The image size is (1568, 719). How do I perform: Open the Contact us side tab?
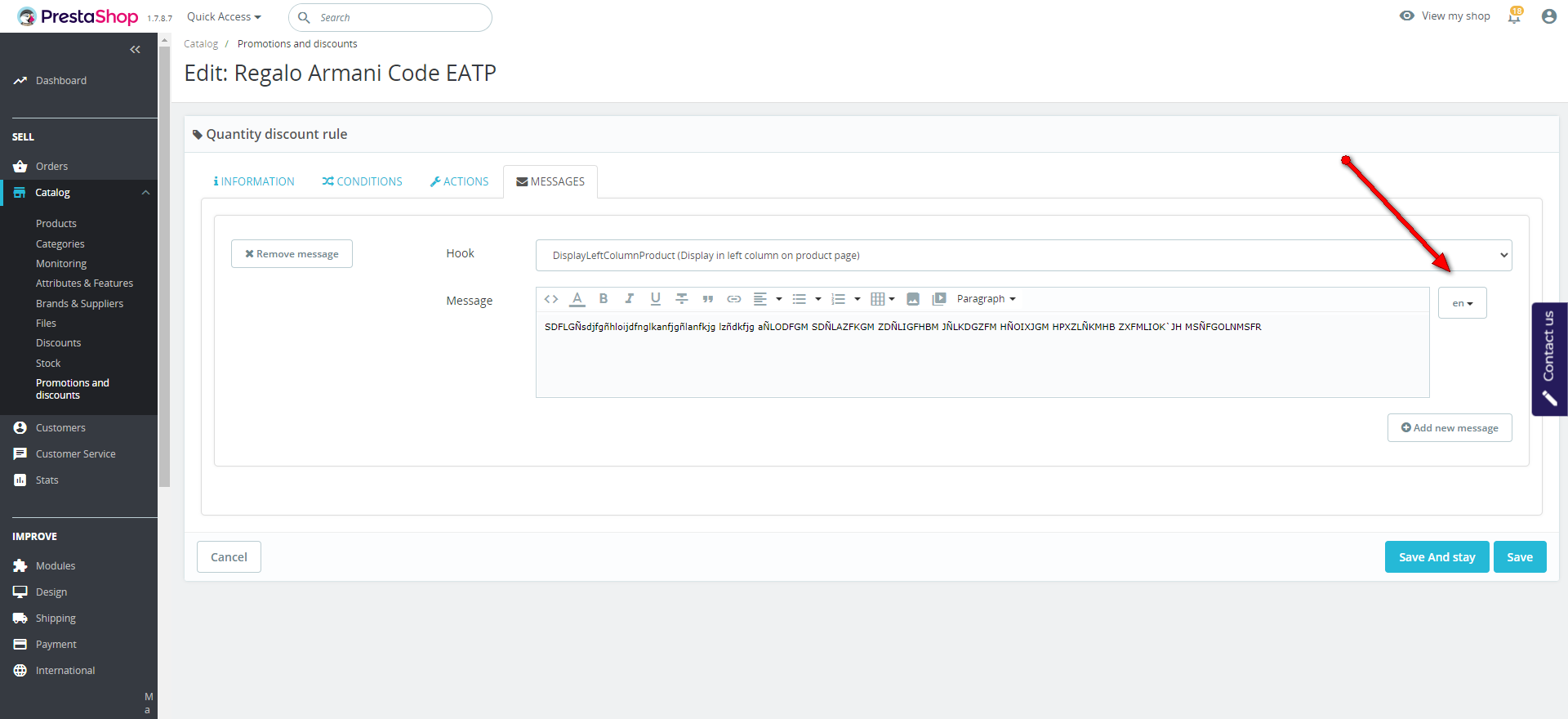pyautogui.click(x=1549, y=359)
